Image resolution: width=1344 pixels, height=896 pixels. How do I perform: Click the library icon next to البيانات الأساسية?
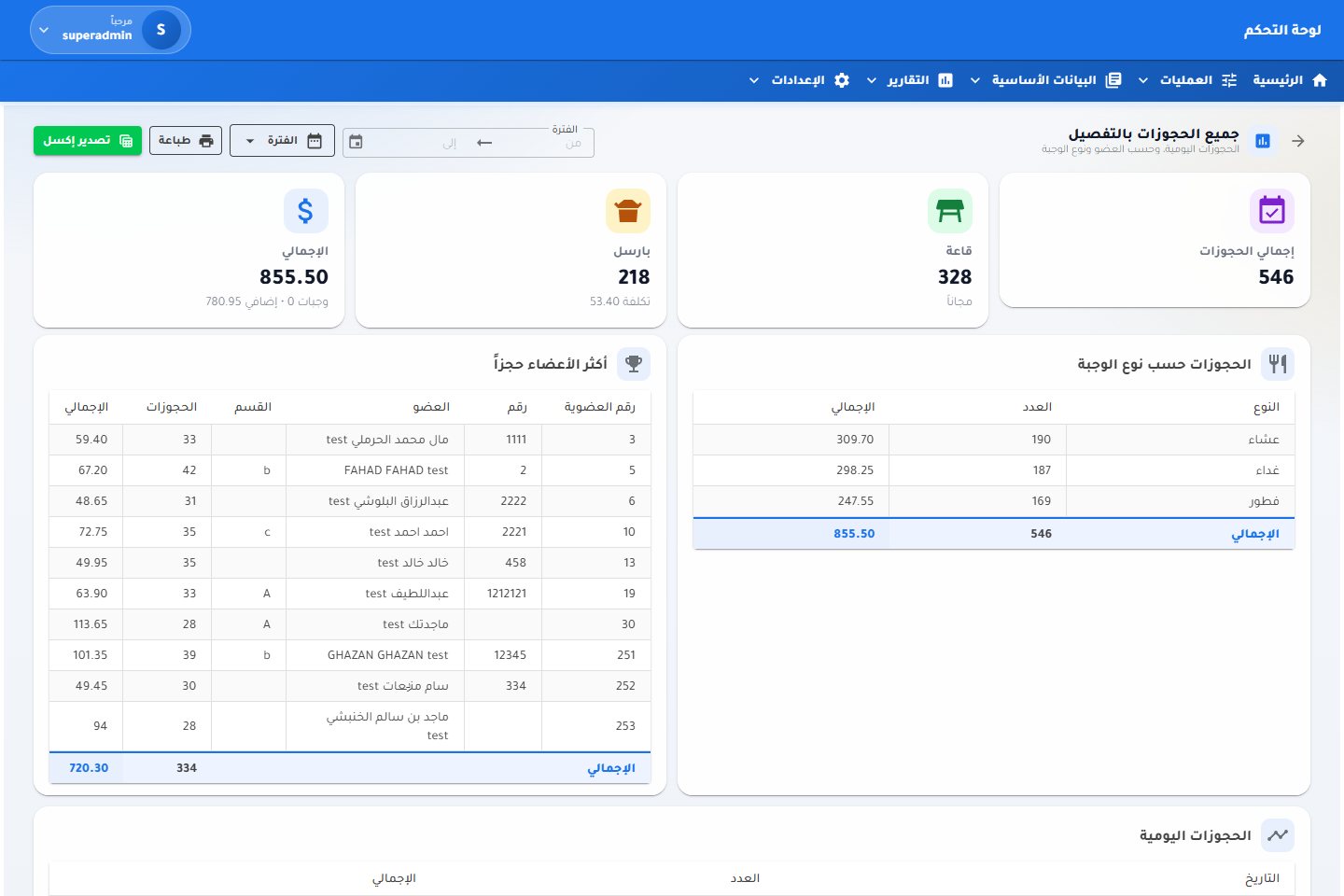(1113, 80)
